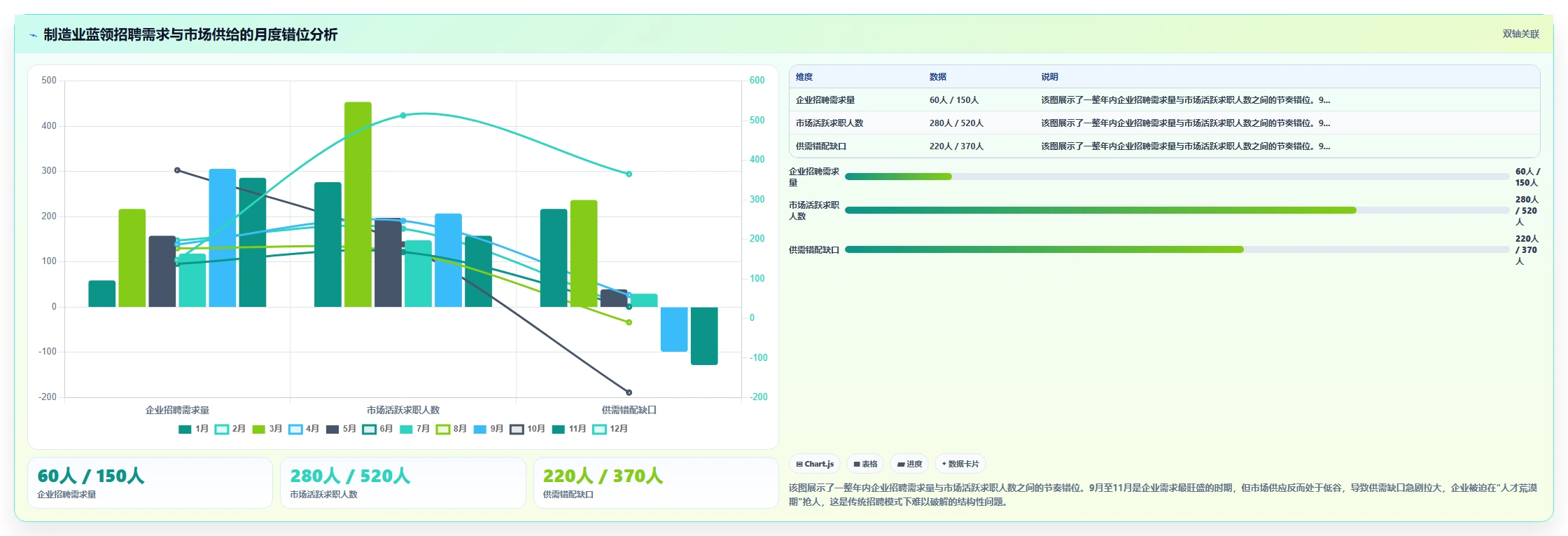Select the 表格 chip

tap(865, 464)
